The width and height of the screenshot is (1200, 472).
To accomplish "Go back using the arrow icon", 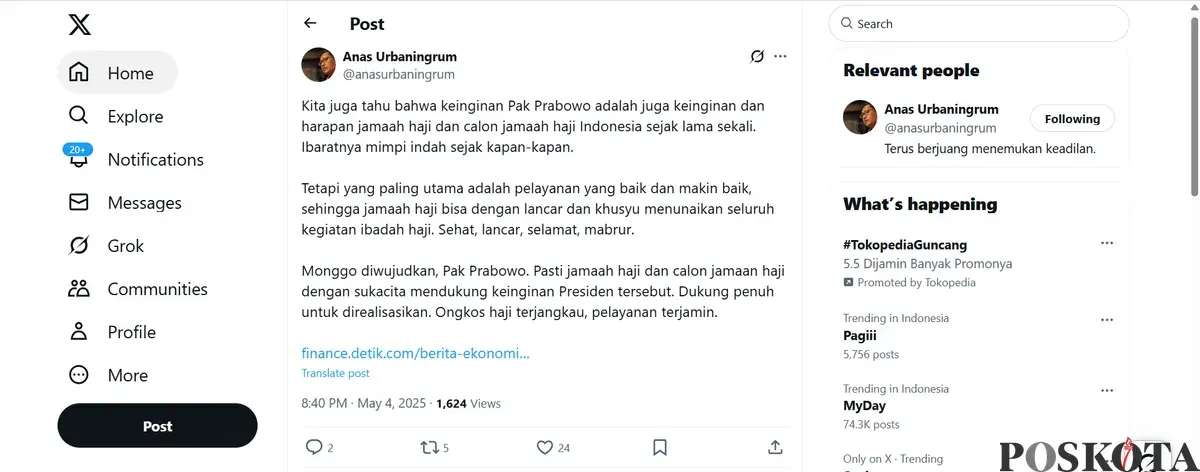I will click(x=310, y=23).
